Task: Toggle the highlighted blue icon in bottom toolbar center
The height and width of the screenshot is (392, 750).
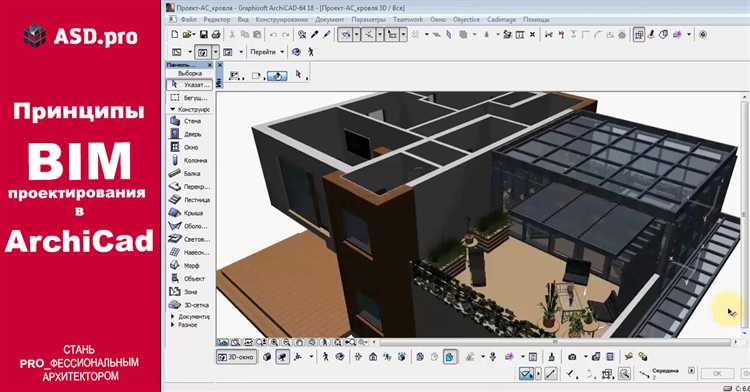Action: [x=450, y=357]
